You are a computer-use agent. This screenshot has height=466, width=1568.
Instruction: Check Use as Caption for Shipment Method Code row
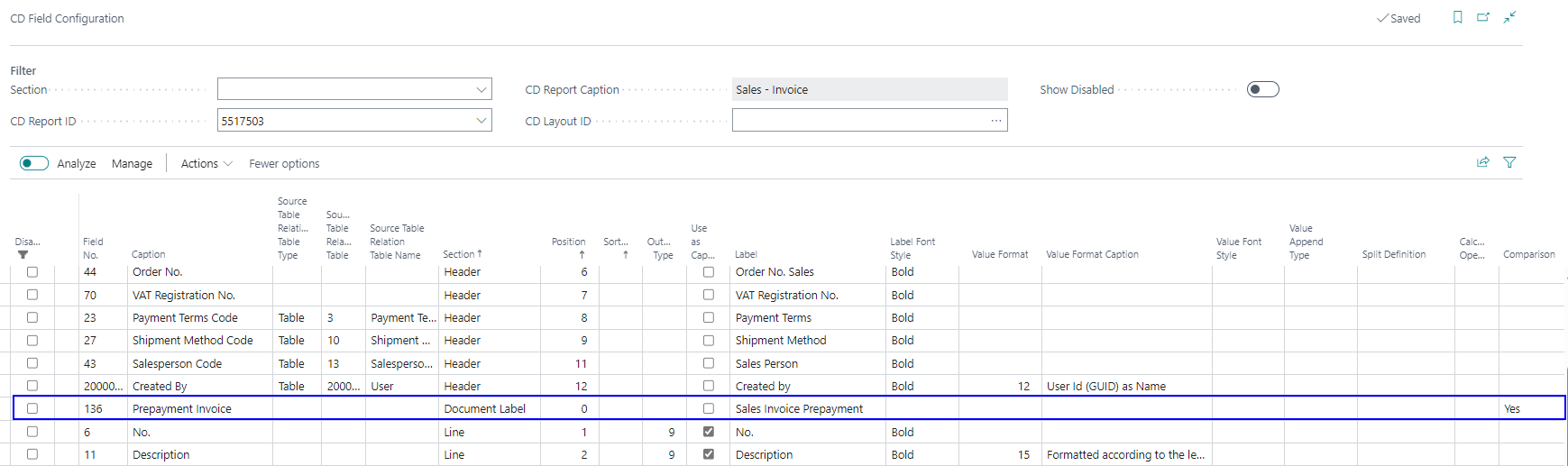click(x=708, y=340)
